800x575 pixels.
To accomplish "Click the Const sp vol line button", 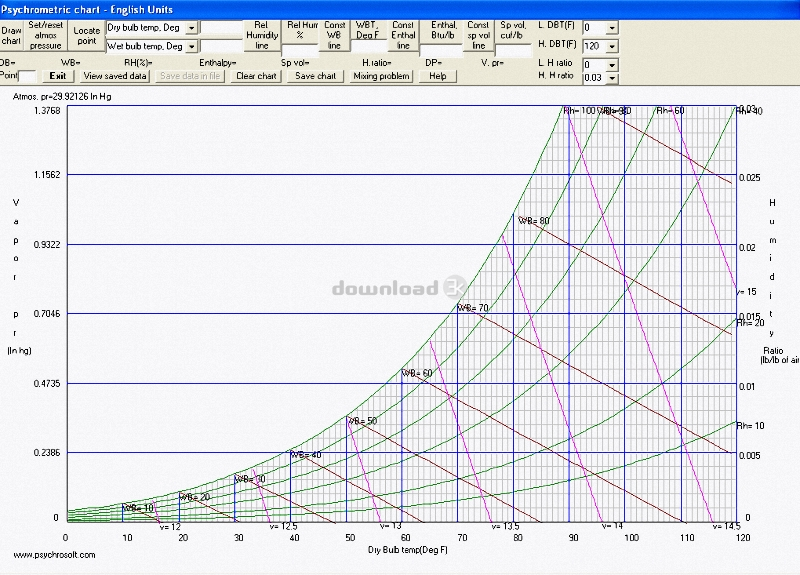I will (x=479, y=36).
